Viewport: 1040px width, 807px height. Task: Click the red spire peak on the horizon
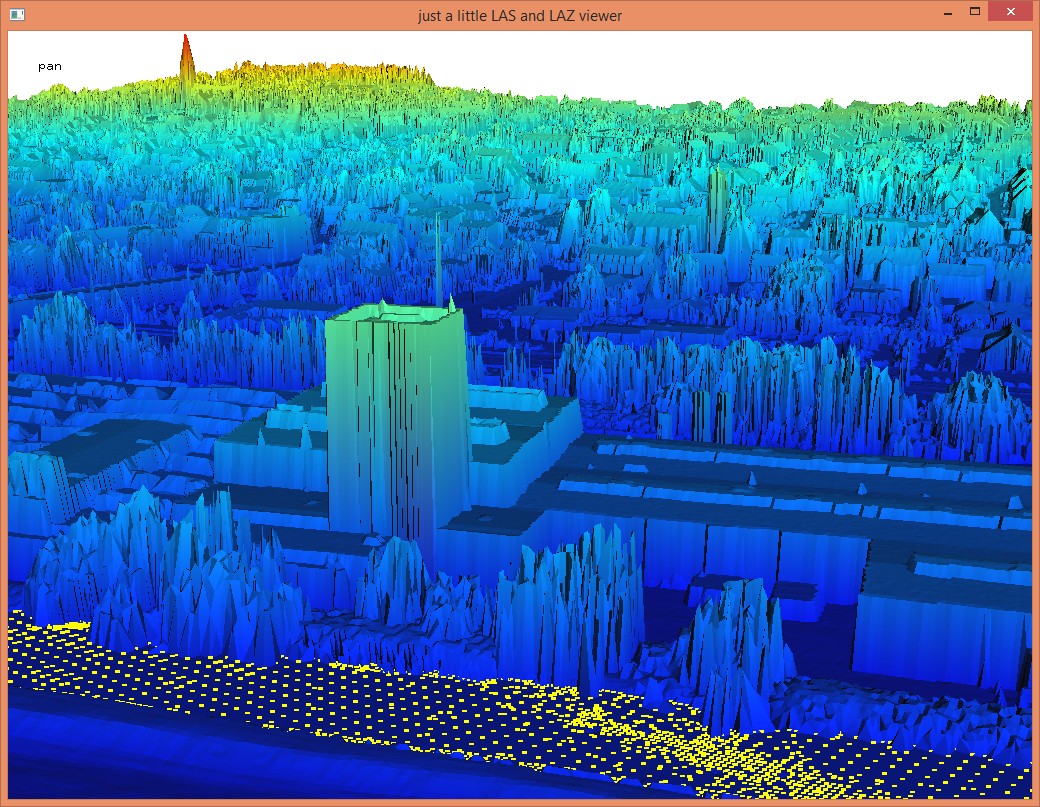pos(186,60)
